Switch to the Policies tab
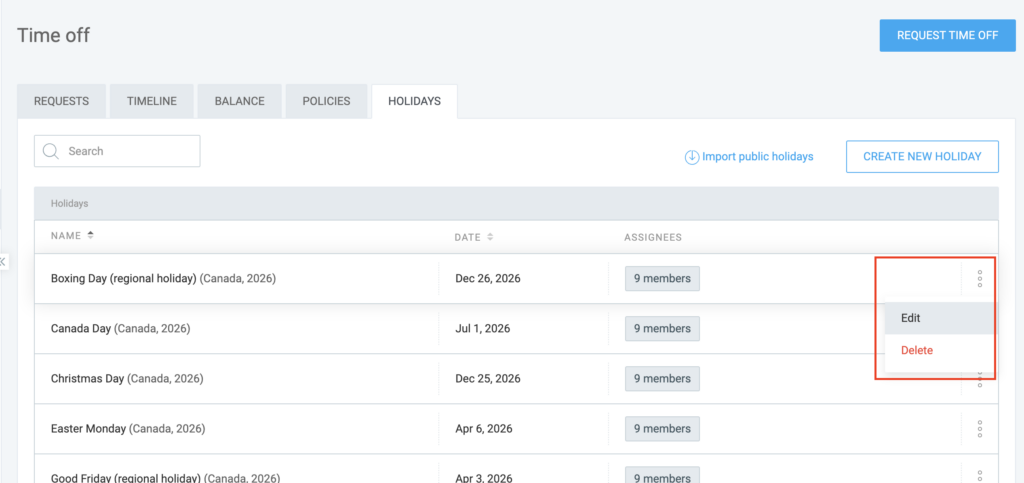The image size is (1024, 483). tap(327, 101)
